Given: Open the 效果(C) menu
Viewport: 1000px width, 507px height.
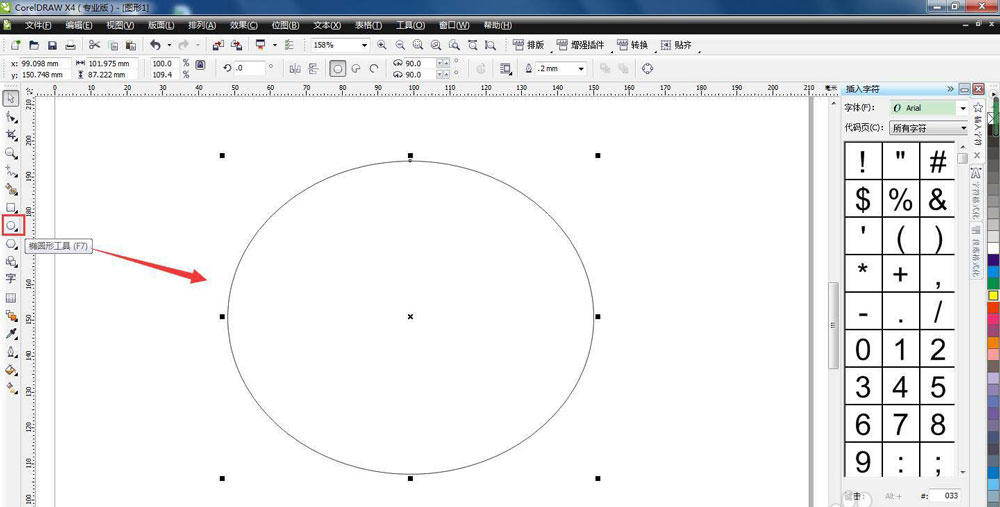Looking at the screenshot, I should click(243, 25).
